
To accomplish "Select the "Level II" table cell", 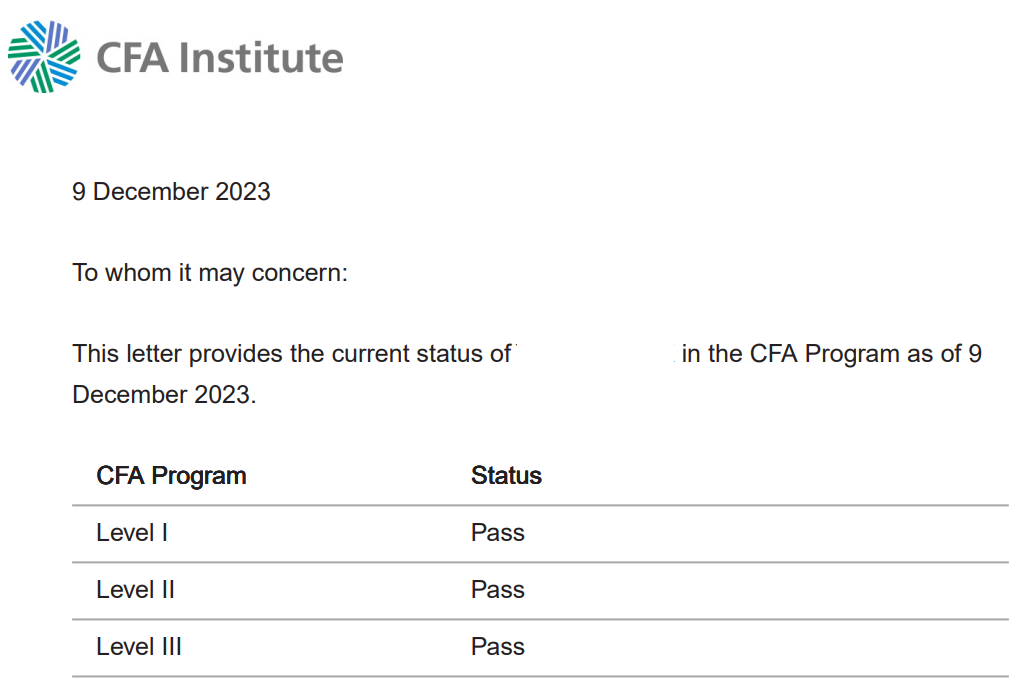I will (135, 590).
